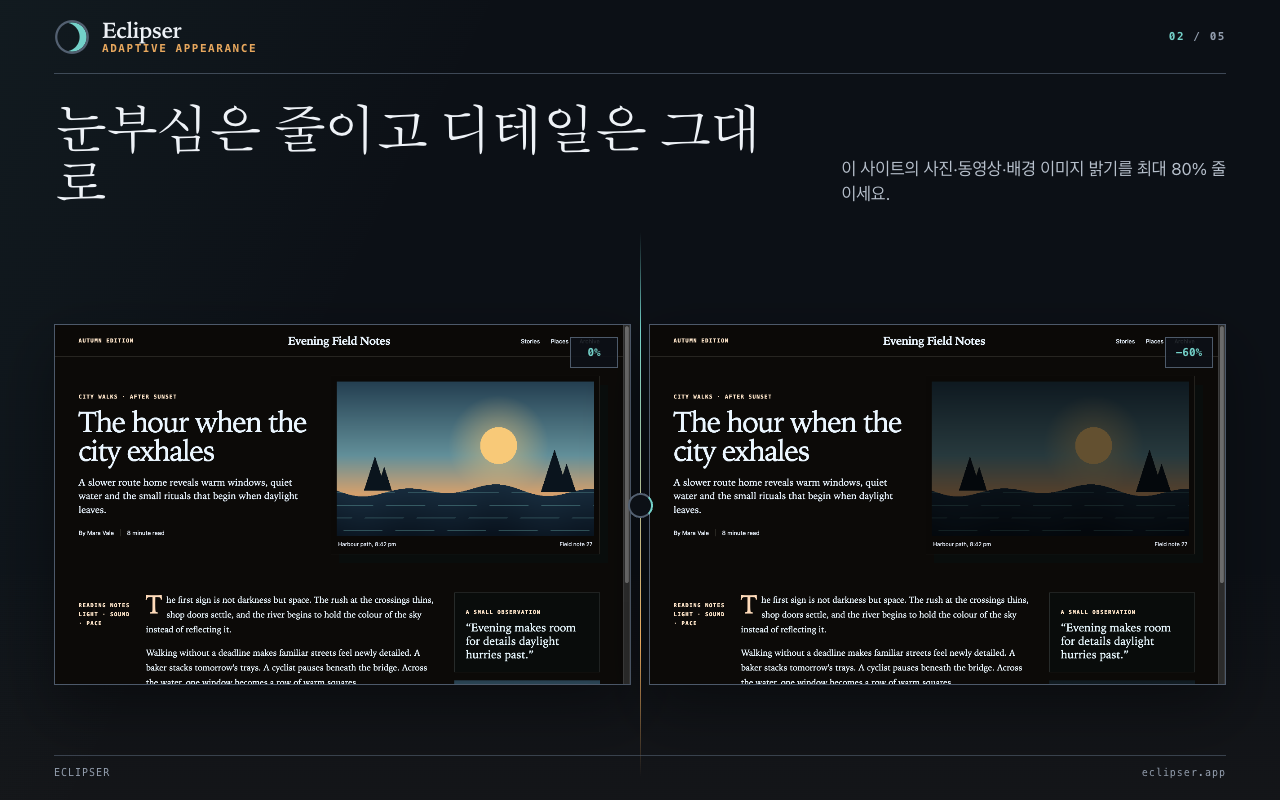Open Places in the right preview navigation

pos(1154,341)
